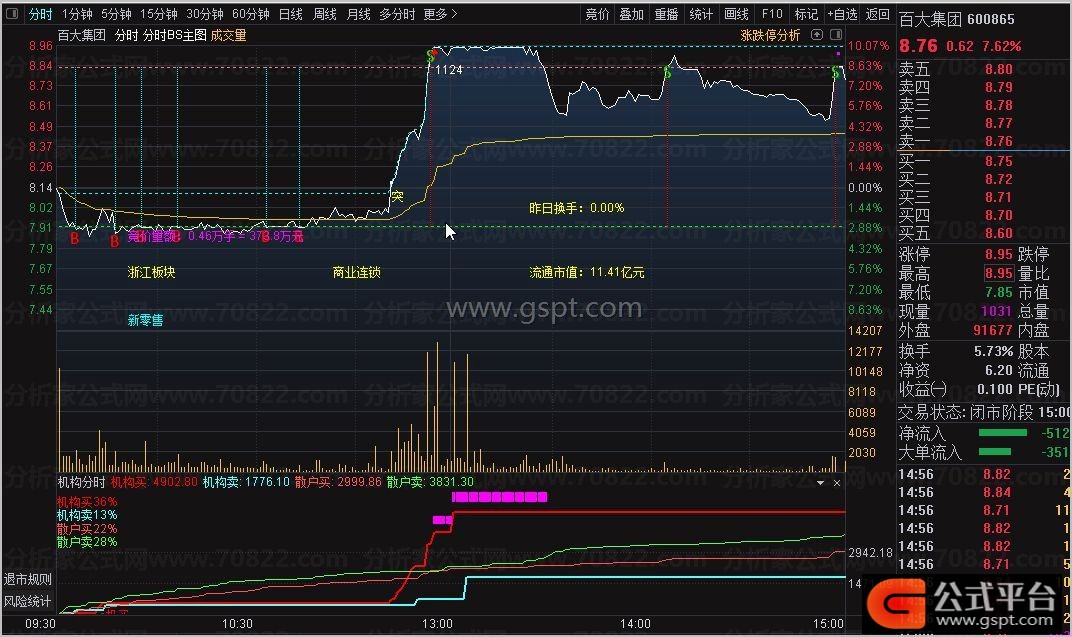Click the 浙江板块 sector label

tap(151, 272)
